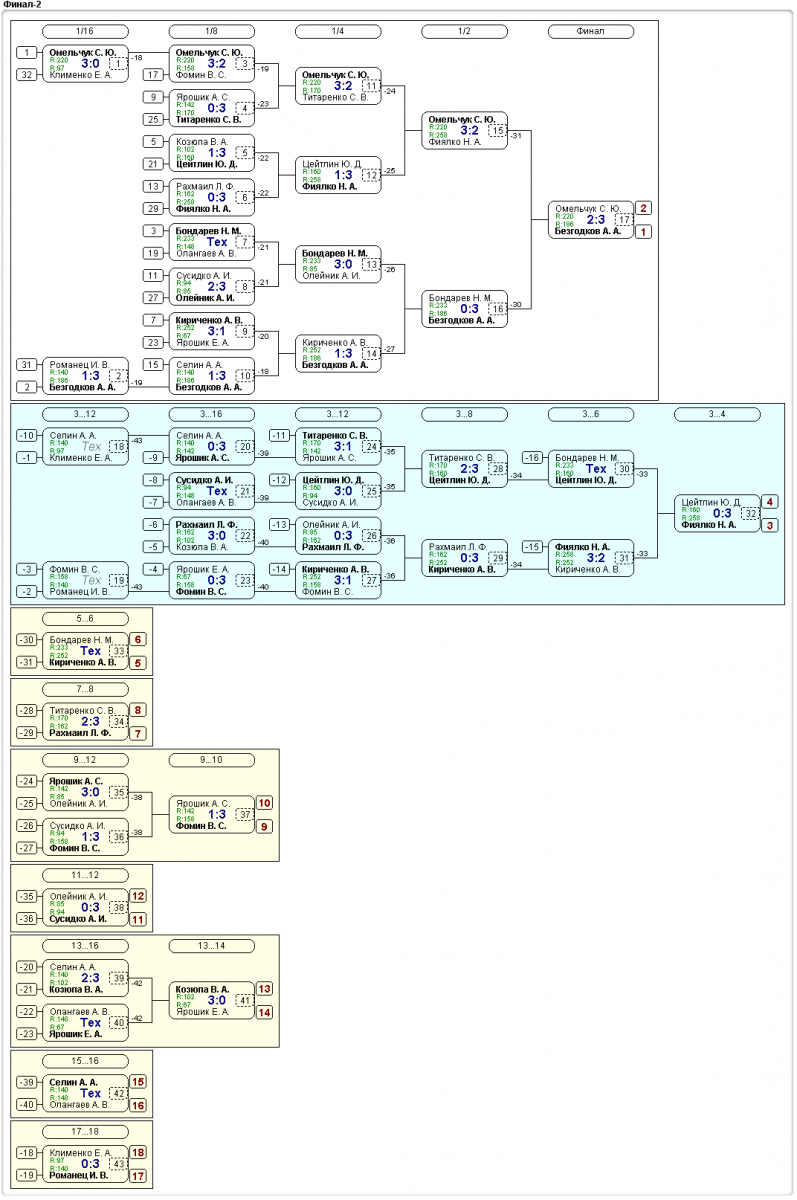Screen dimensions: 797x1200
Task: Click seed box 25 beside Титаренко С. В.
Action: tap(154, 119)
